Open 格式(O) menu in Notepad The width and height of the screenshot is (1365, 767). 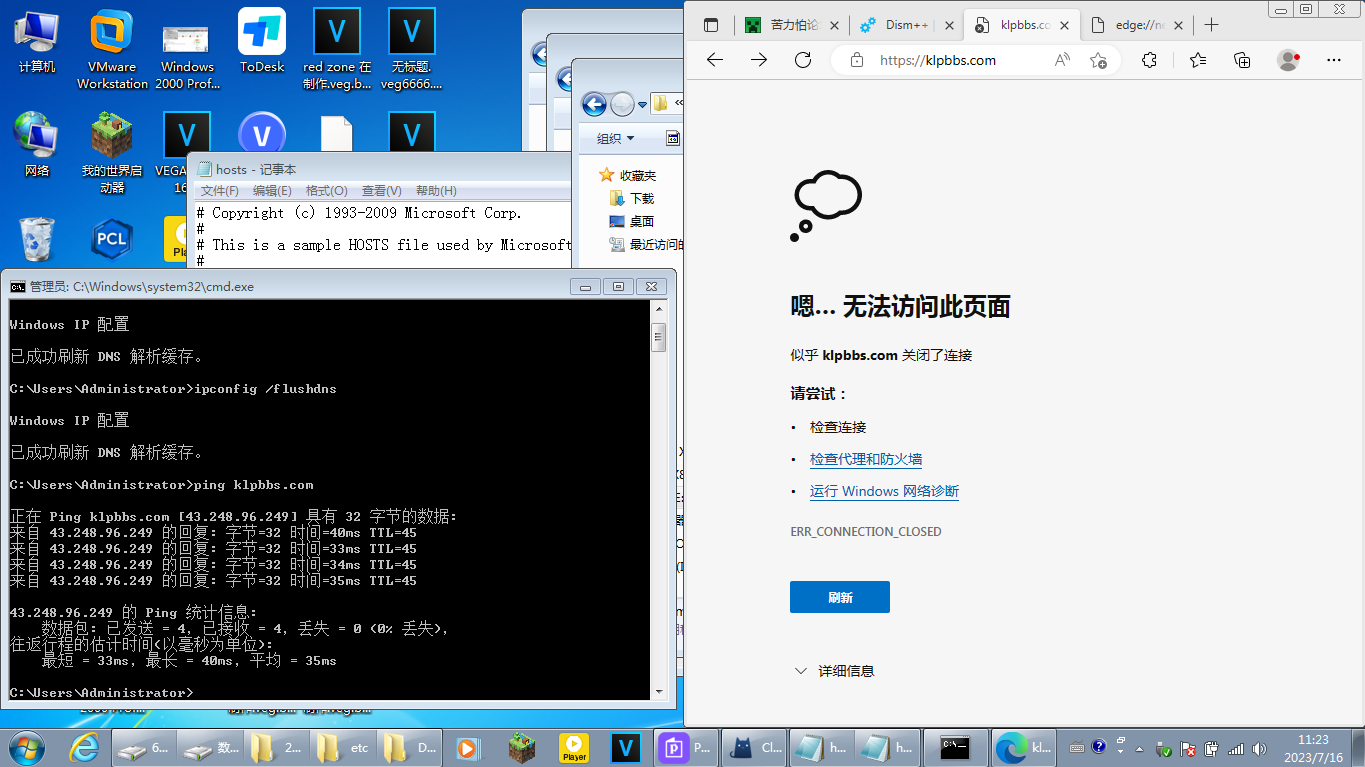326,191
